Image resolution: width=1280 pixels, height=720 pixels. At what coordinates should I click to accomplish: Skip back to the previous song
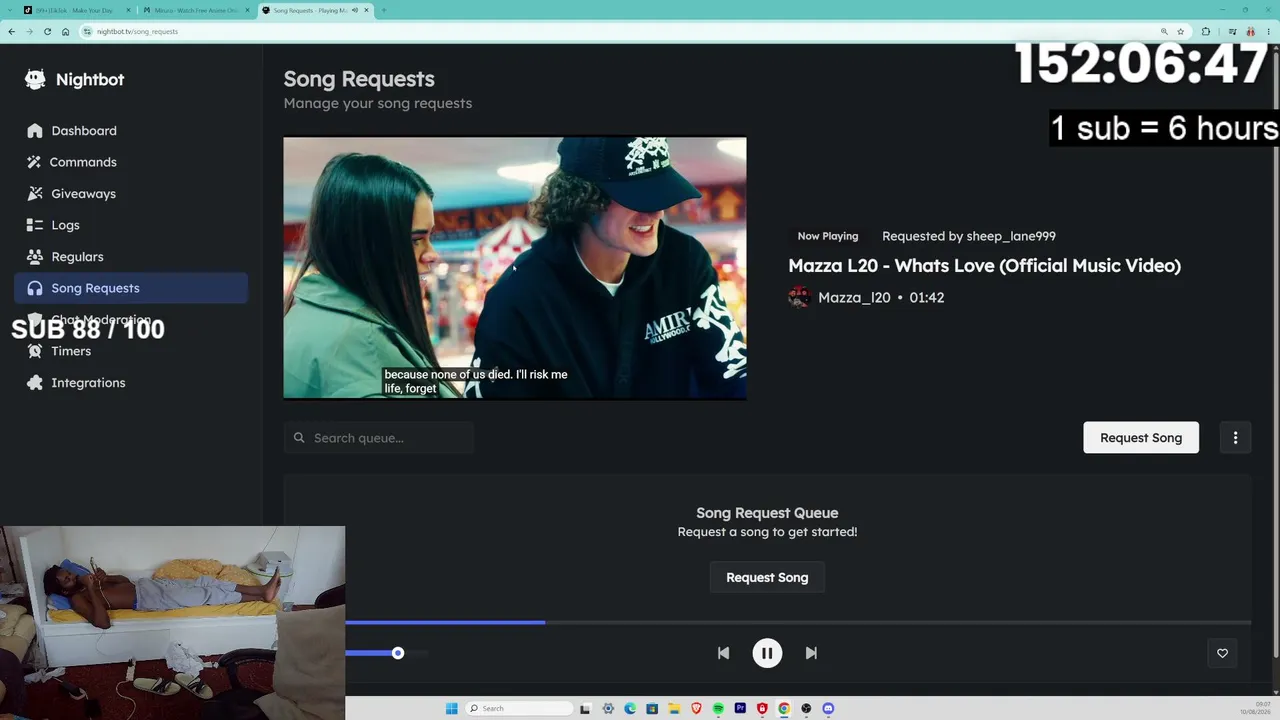tap(723, 653)
